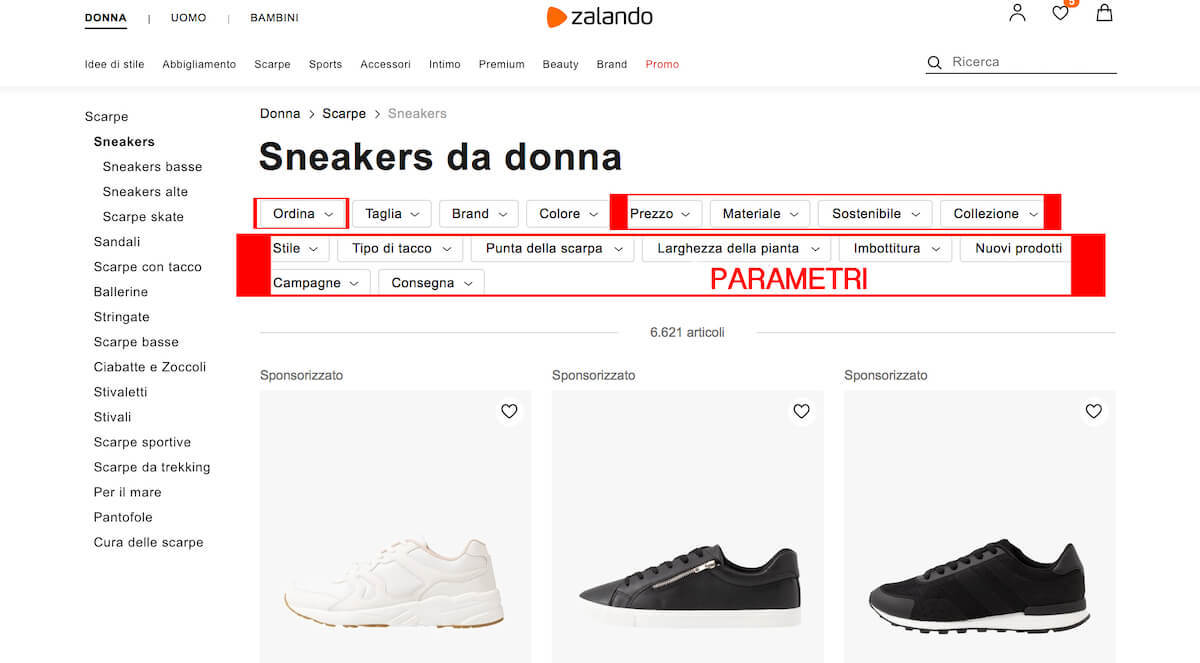
Task: Click into the Ricerca search field
Action: 1033,62
